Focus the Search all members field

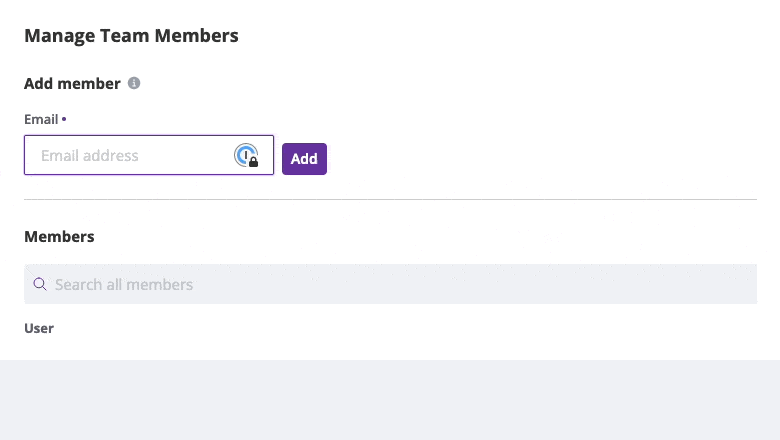[x=390, y=284]
